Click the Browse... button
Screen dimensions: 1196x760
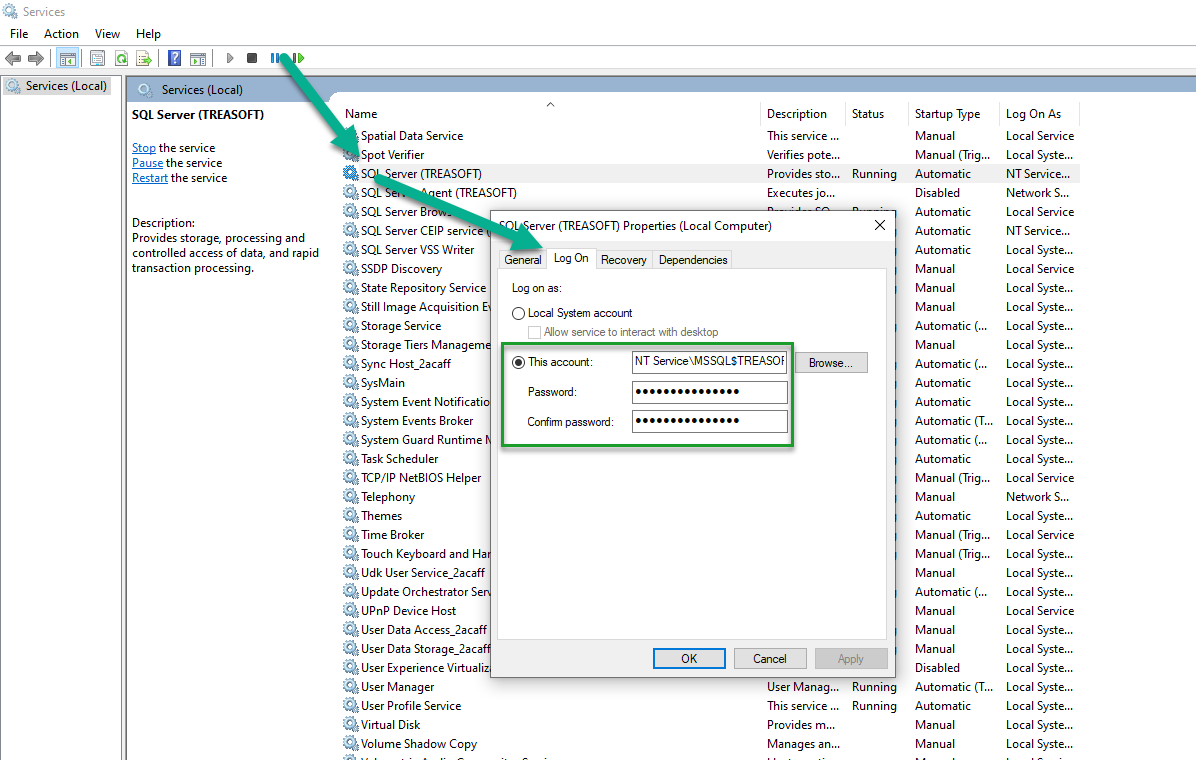(x=831, y=362)
